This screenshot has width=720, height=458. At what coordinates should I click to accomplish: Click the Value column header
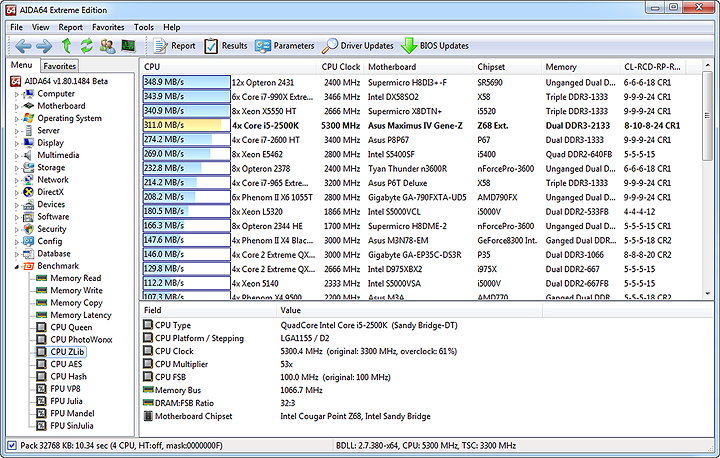[410, 310]
